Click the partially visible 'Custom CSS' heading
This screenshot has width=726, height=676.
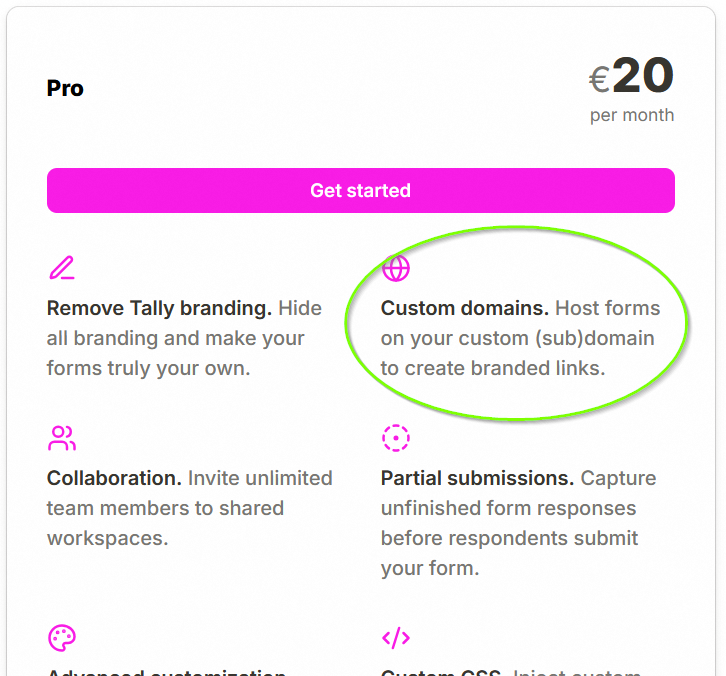click(x=440, y=672)
